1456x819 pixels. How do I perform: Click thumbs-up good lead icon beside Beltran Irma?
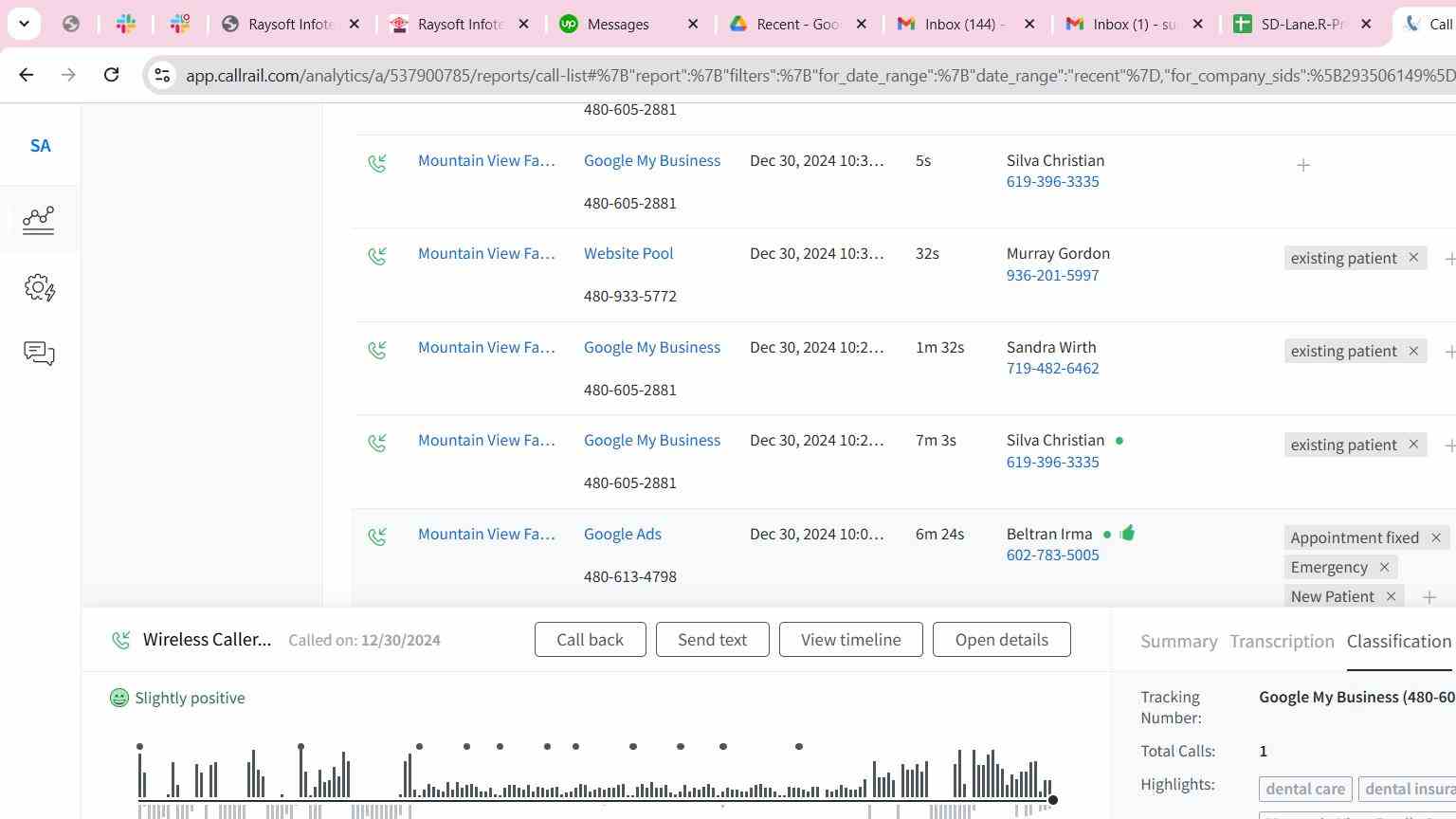[x=1127, y=533]
